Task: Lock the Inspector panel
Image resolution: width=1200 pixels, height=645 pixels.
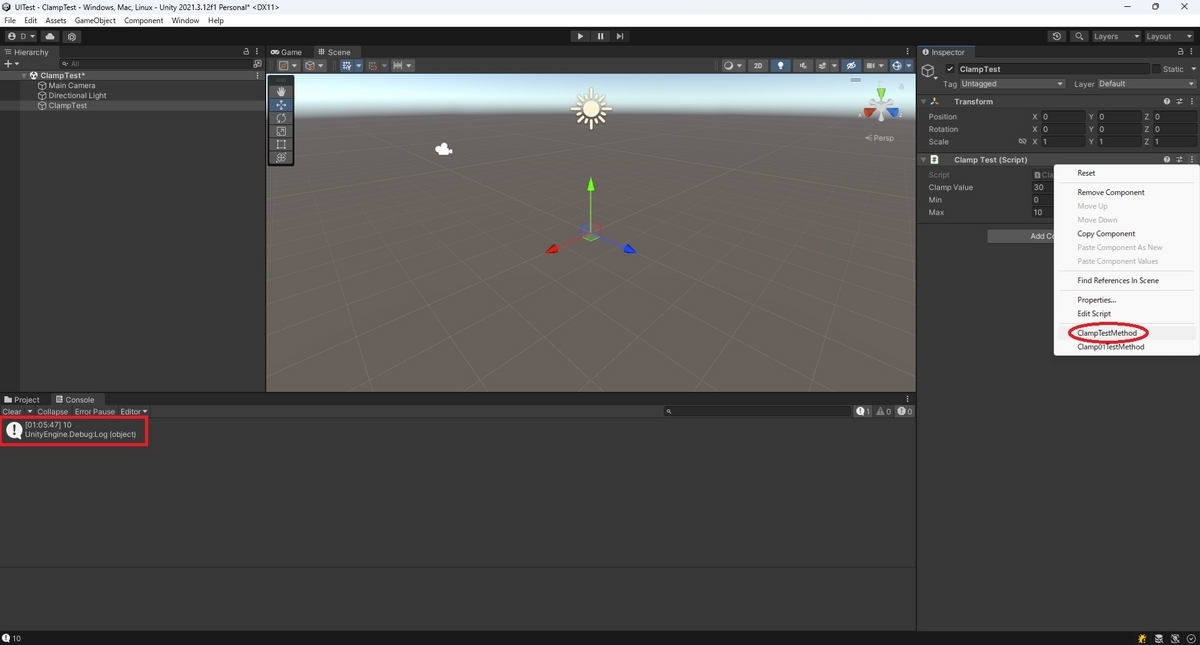Action: pyautogui.click(x=1180, y=51)
